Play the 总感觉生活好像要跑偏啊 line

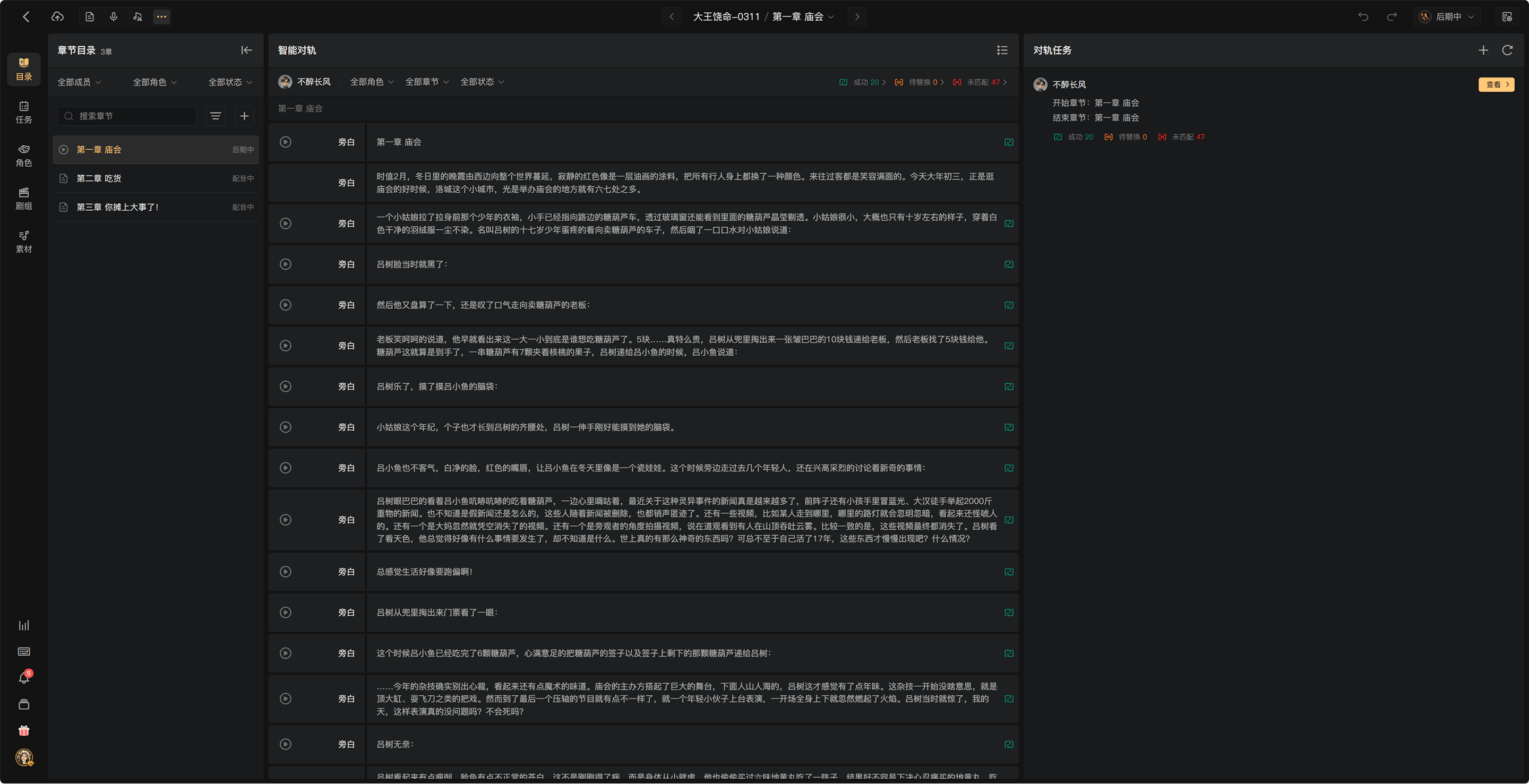(x=286, y=572)
